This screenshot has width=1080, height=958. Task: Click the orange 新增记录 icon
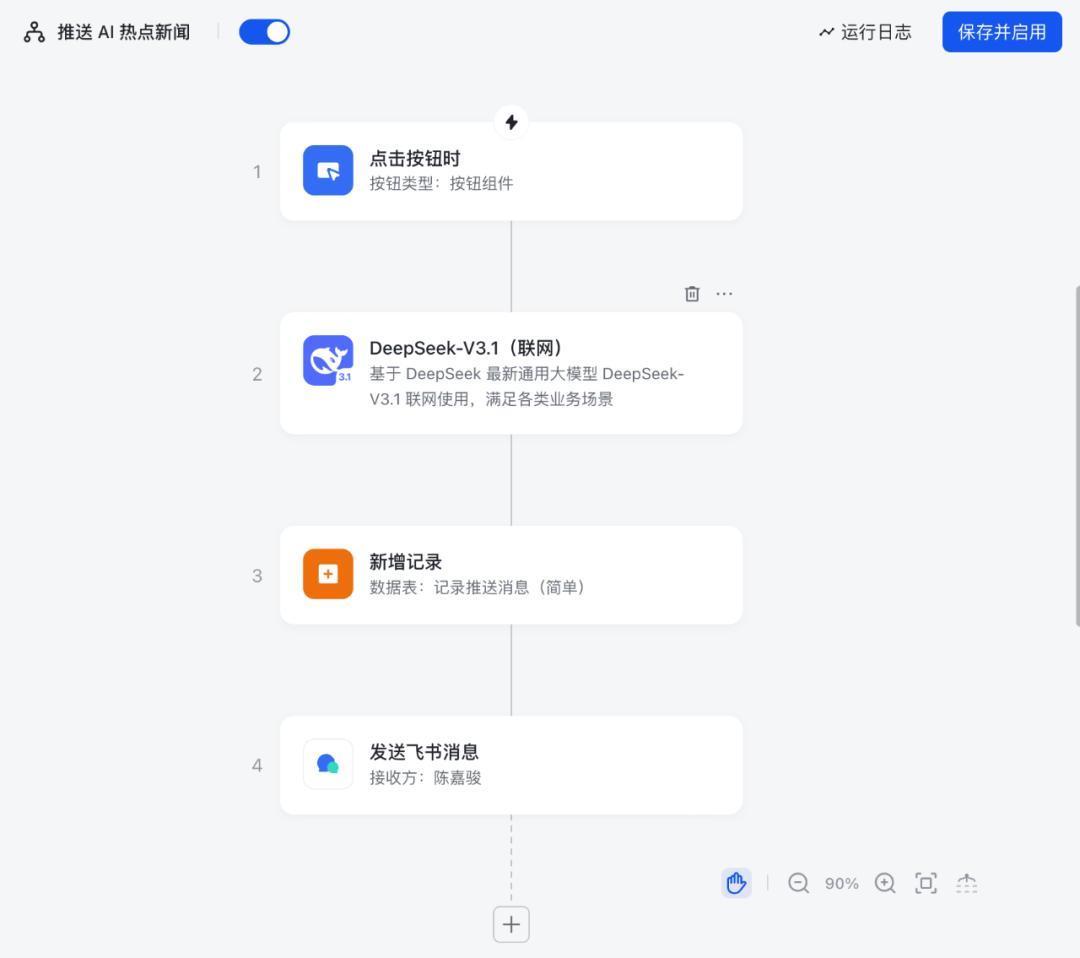328,574
